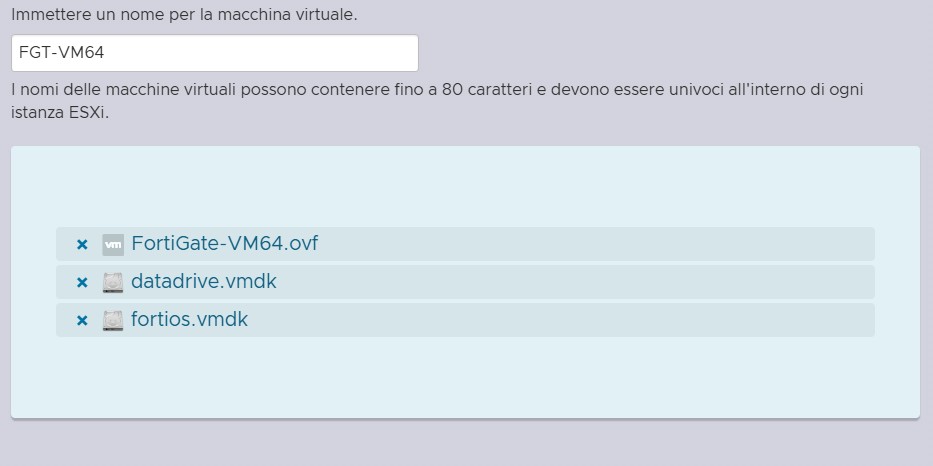Click the disk icon beside fortios.vmdk
Viewport: 933px width, 466px height.
click(x=113, y=321)
